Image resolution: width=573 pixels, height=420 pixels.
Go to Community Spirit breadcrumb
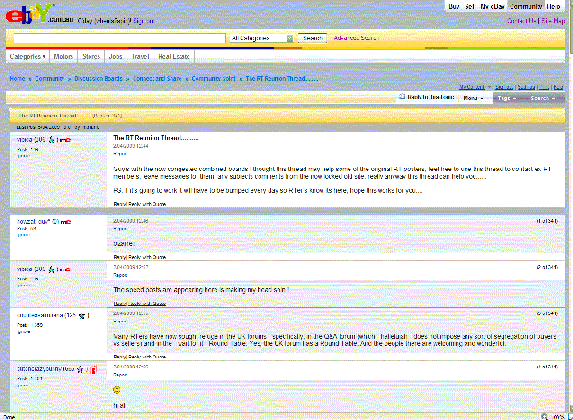(213, 79)
